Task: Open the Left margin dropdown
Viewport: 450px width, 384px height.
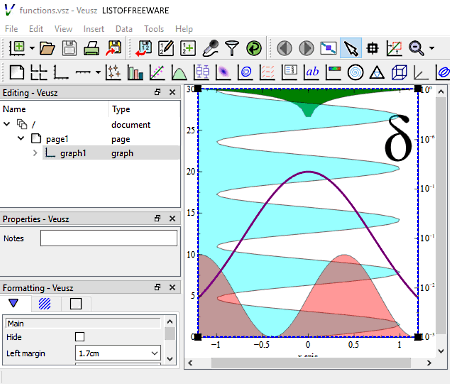Action: tap(154, 353)
